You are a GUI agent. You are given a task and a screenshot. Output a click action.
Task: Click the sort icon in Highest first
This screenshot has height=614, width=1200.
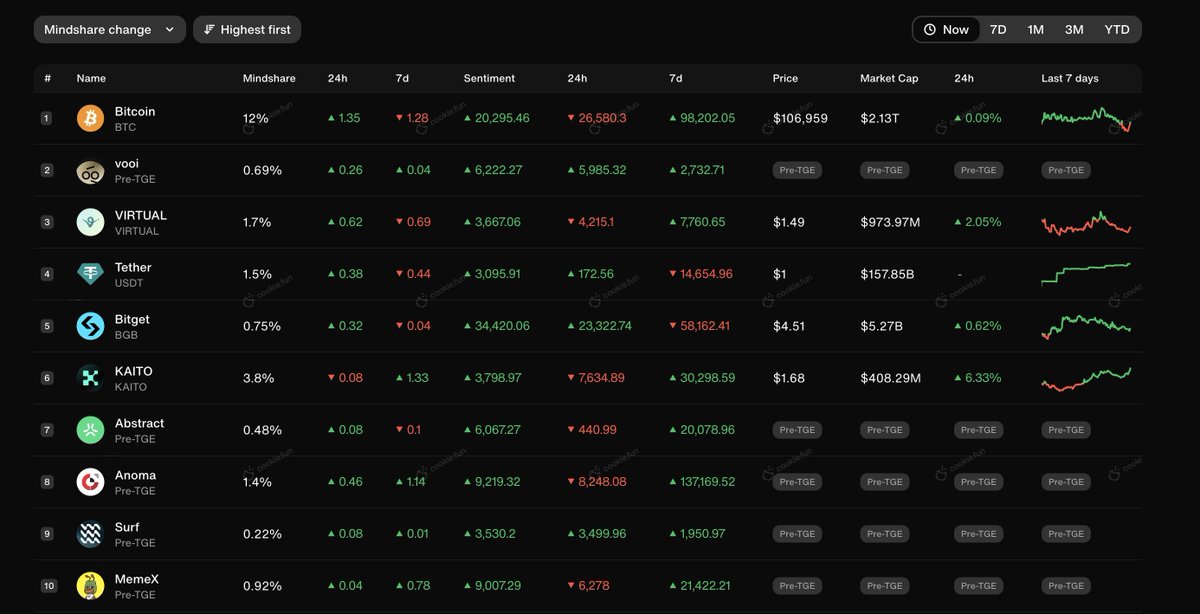click(209, 30)
